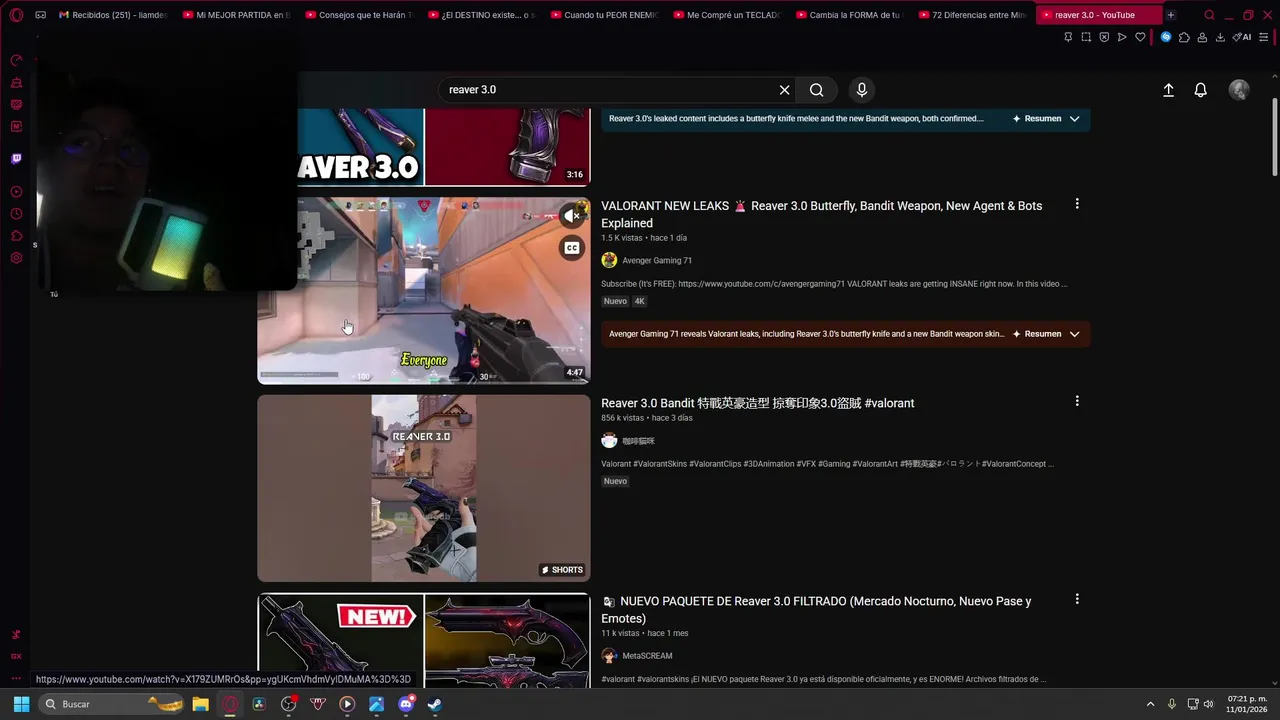Open 'Reaver 3.0 Bandit' shorts video title
This screenshot has height=720, width=1280.
click(x=757, y=403)
